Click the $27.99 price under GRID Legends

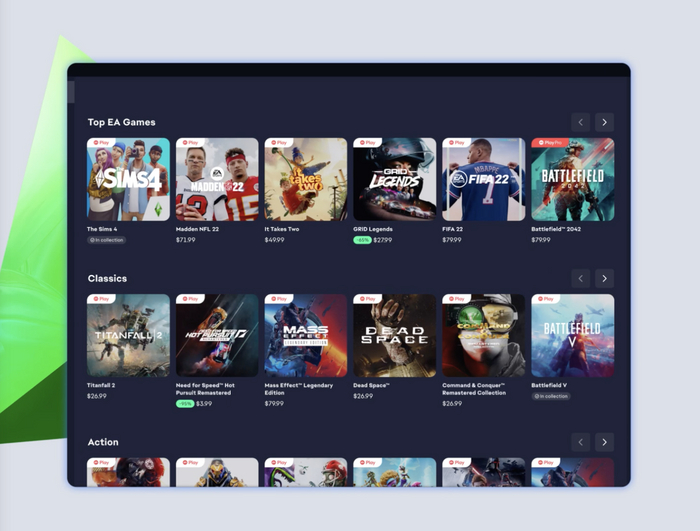click(x=383, y=240)
